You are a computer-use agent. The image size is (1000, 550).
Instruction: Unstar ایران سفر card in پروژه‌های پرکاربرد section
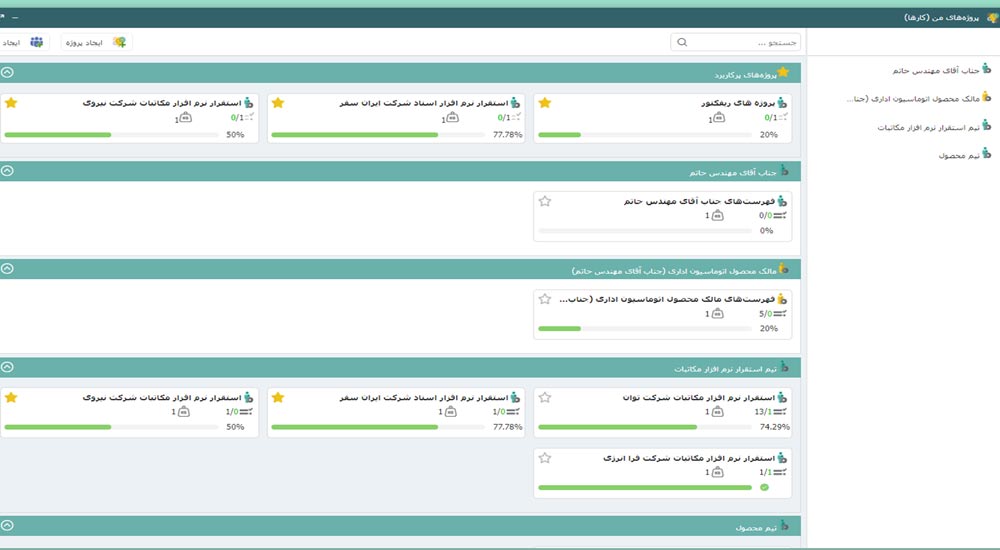tap(278, 103)
